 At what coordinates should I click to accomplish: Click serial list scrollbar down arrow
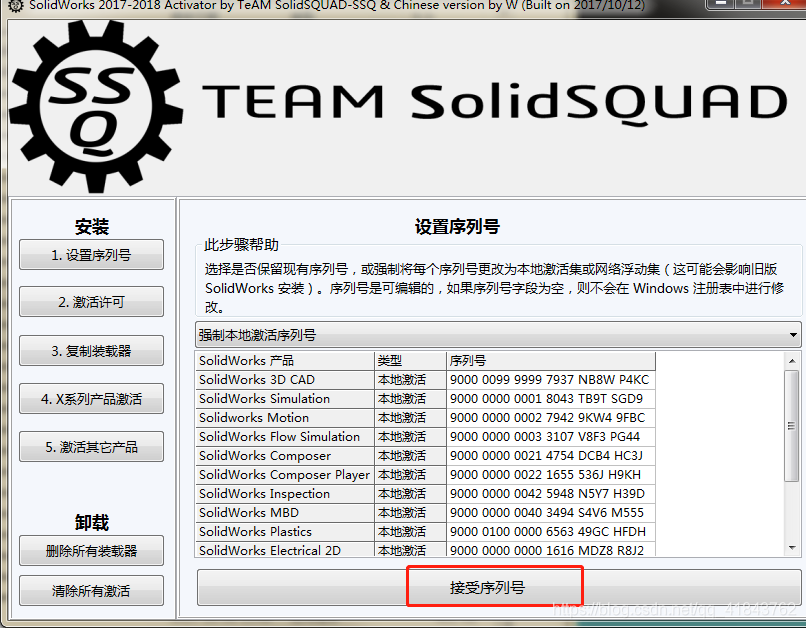coord(792,548)
